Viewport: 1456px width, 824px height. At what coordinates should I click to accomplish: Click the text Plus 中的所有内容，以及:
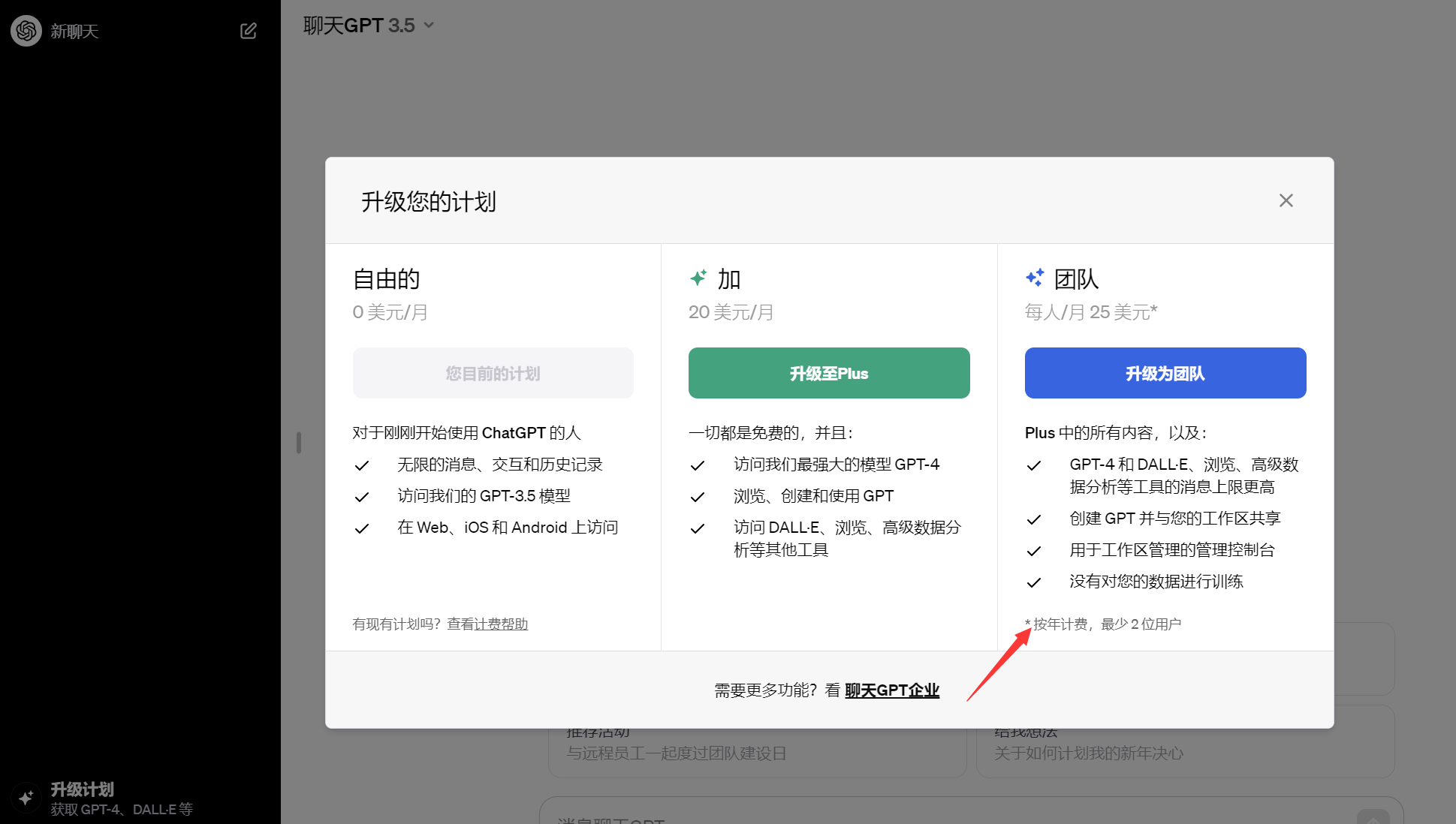(1116, 433)
